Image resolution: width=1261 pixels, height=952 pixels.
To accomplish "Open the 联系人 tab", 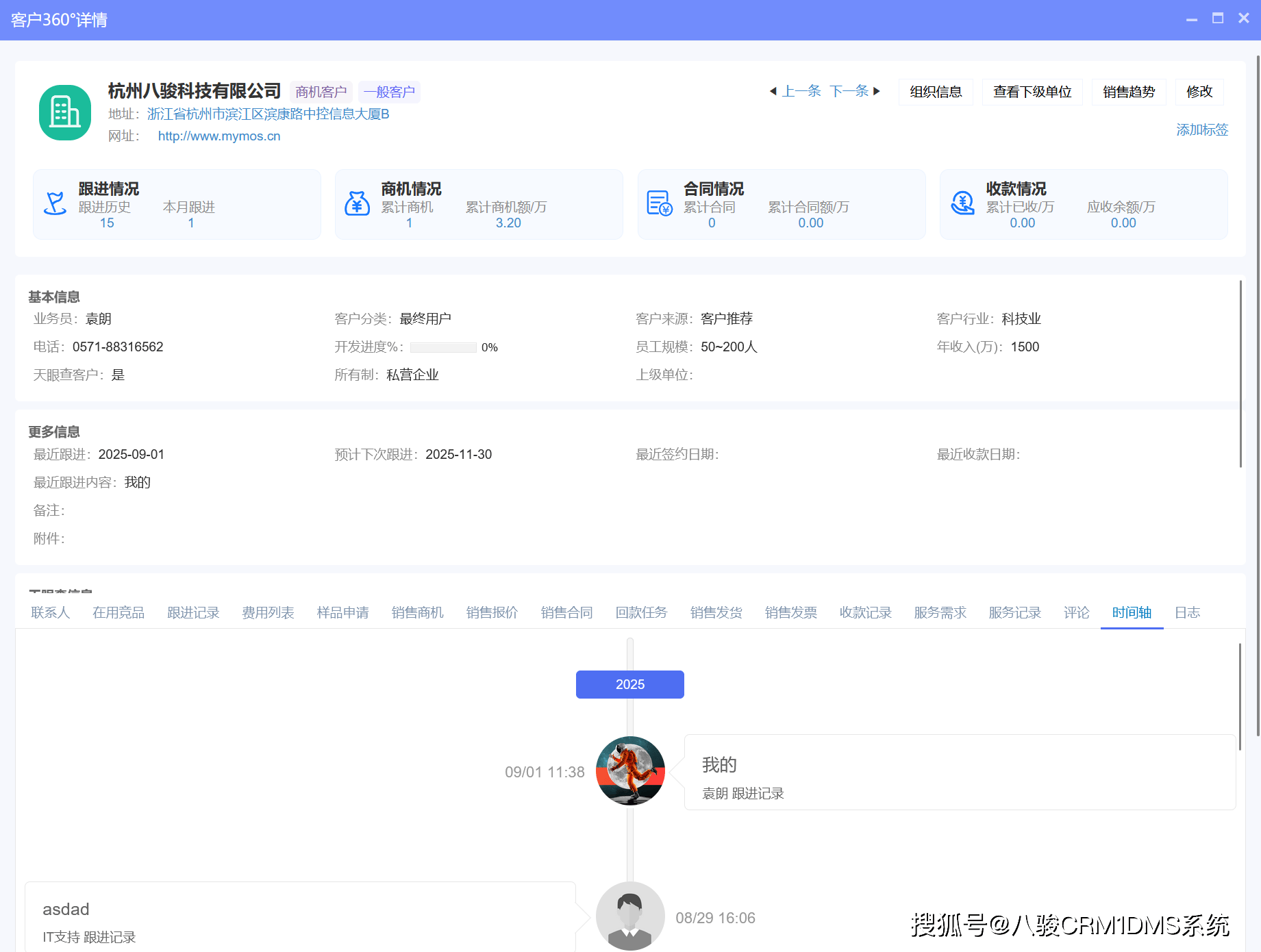I will click(51, 612).
